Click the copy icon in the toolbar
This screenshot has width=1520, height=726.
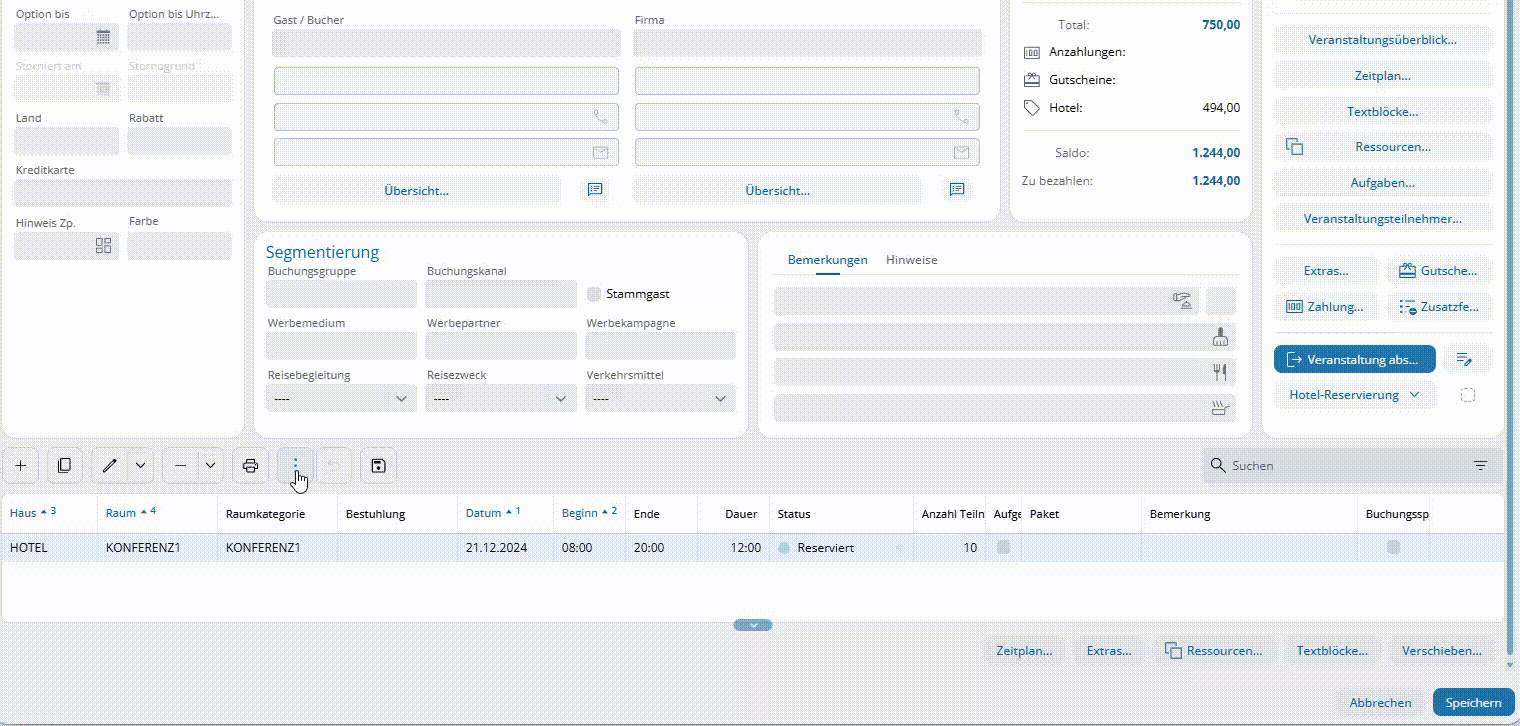[x=64, y=466]
